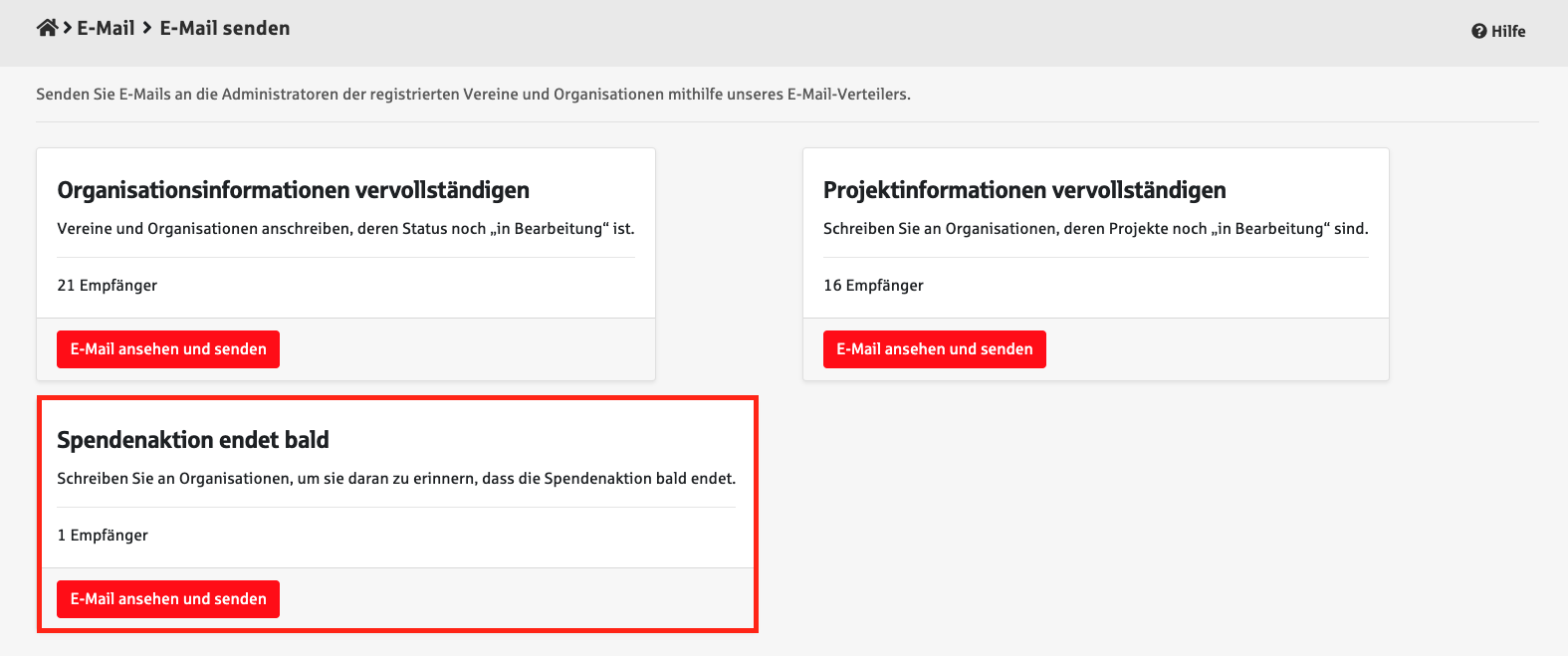Click the chevron before "E-Mail senden"
Image resolution: width=1568 pixels, height=656 pixels.
click(x=147, y=28)
